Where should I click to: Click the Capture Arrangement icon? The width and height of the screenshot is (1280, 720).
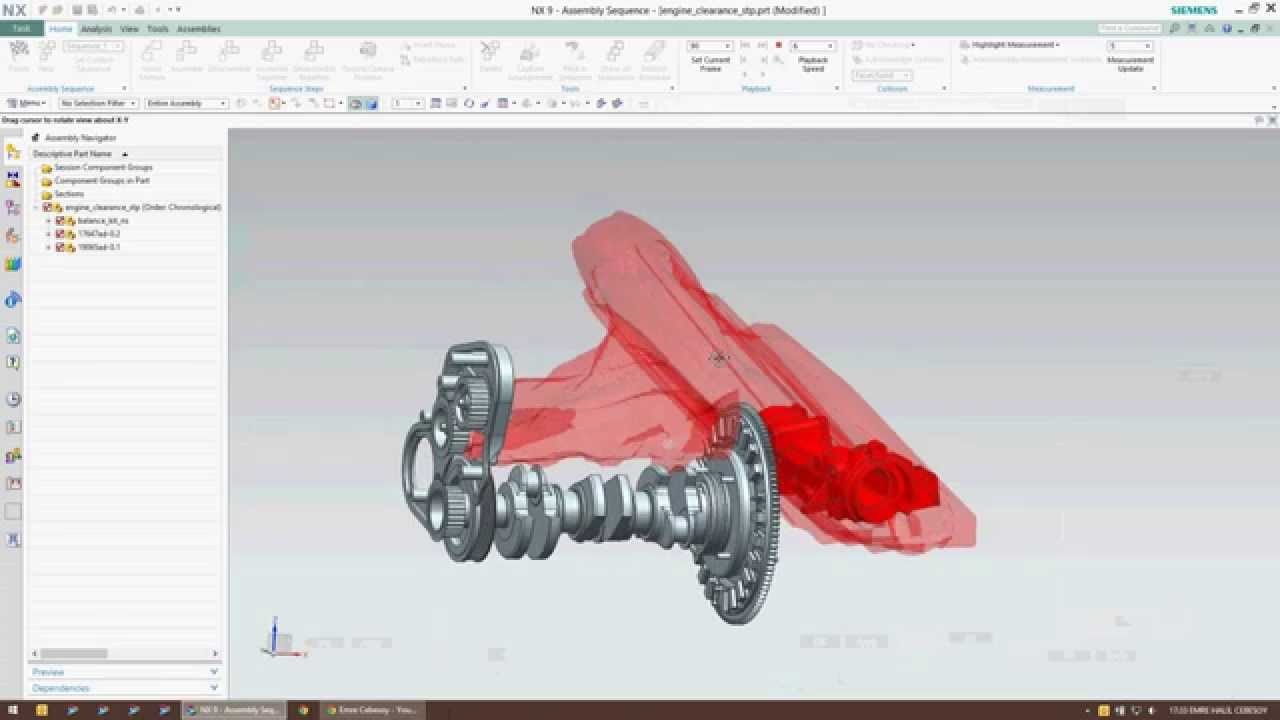coord(530,60)
